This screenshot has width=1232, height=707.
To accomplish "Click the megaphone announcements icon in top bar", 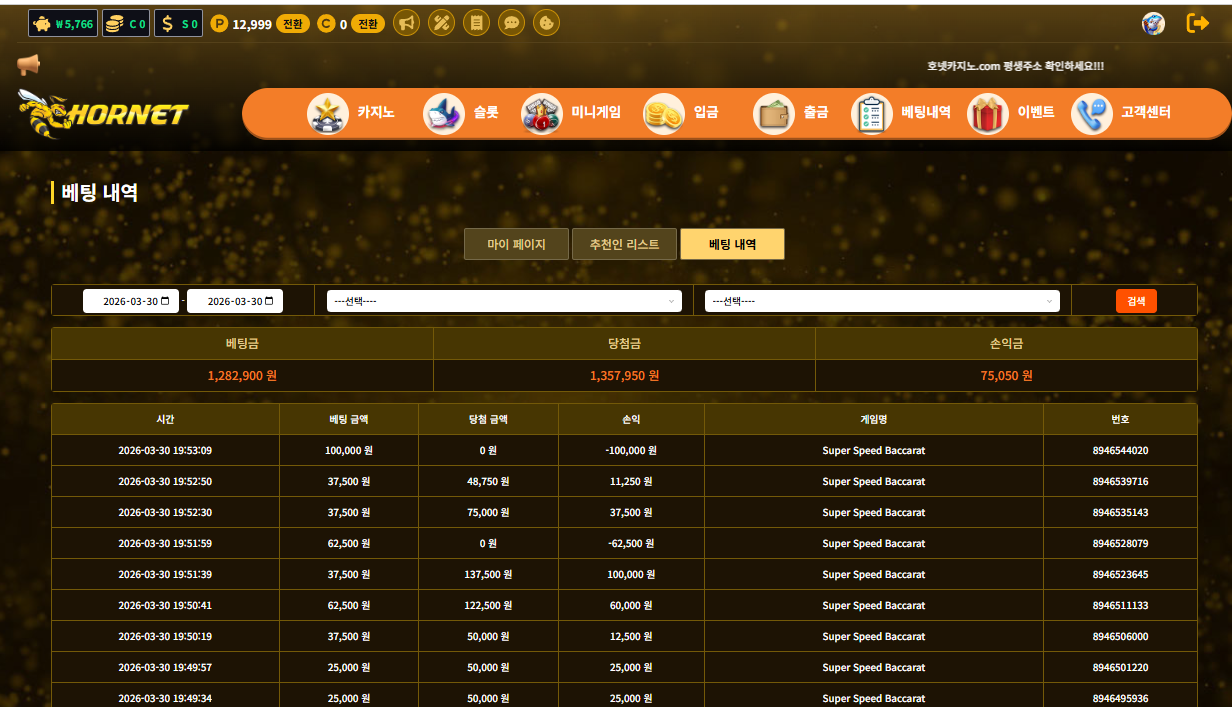I will 406,23.
